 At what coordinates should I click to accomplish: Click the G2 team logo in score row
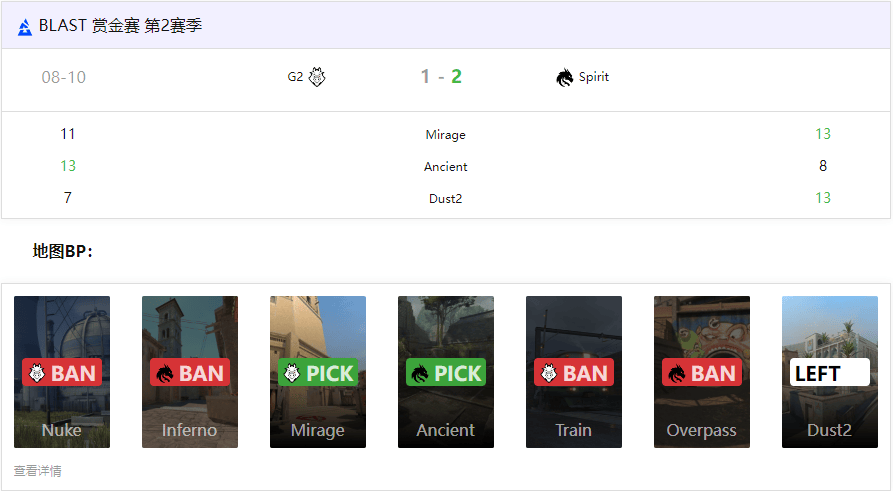tap(317, 77)
